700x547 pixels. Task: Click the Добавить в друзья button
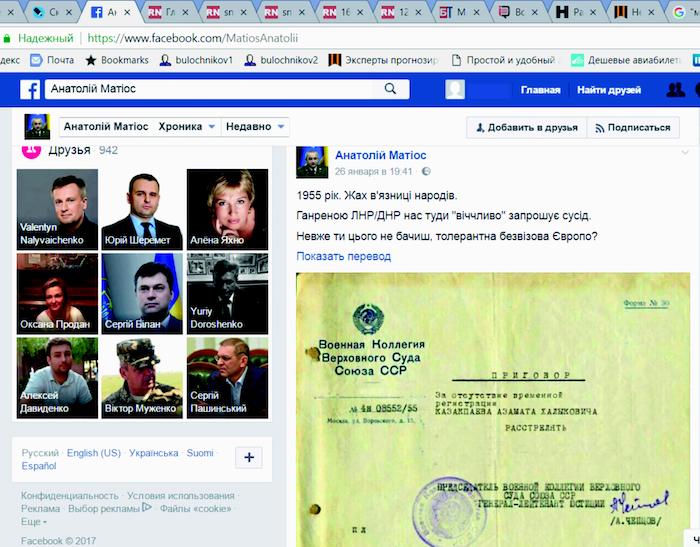tap(526, 128)
